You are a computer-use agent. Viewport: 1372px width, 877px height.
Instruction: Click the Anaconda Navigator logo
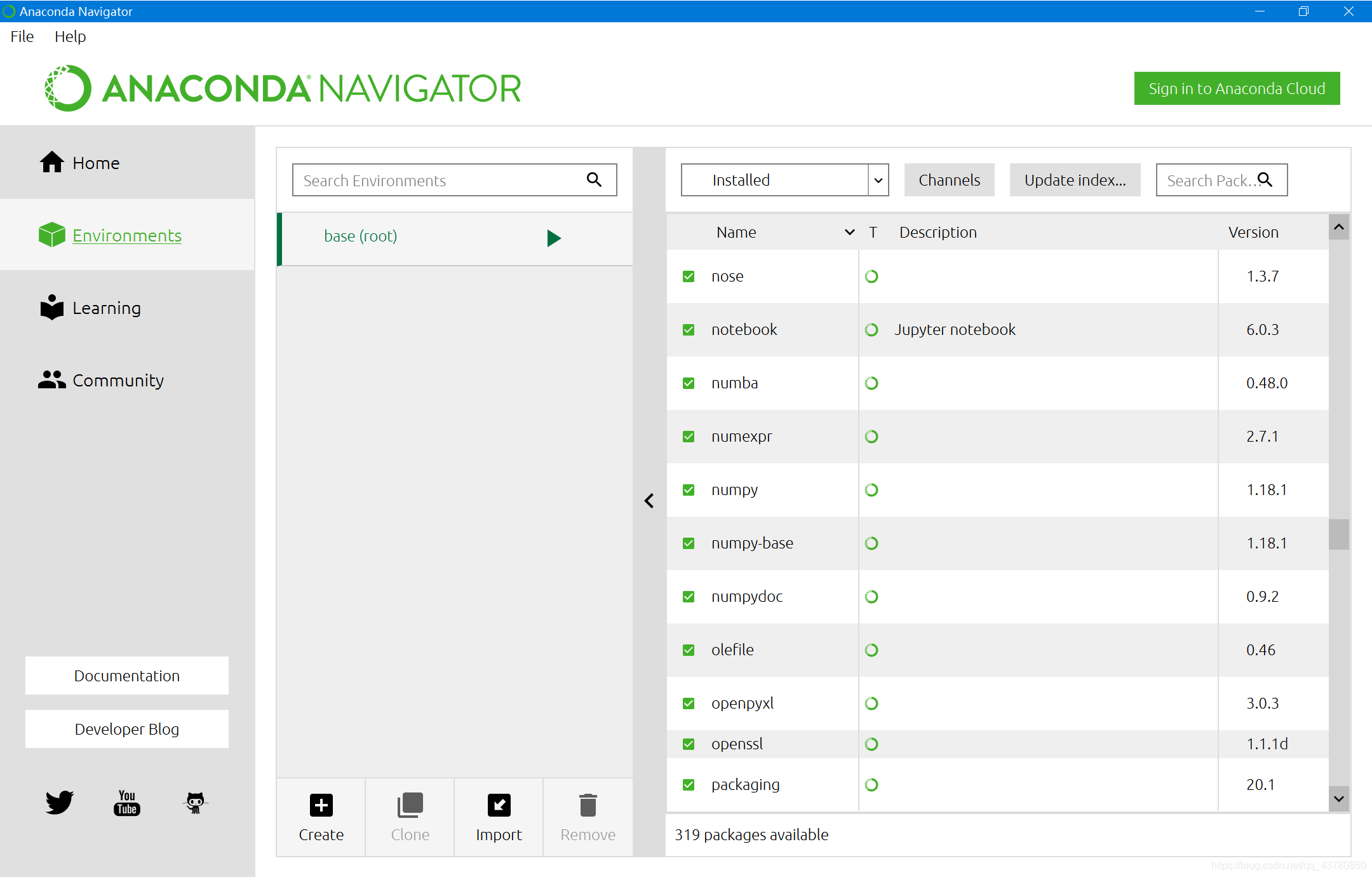[283, 88]
